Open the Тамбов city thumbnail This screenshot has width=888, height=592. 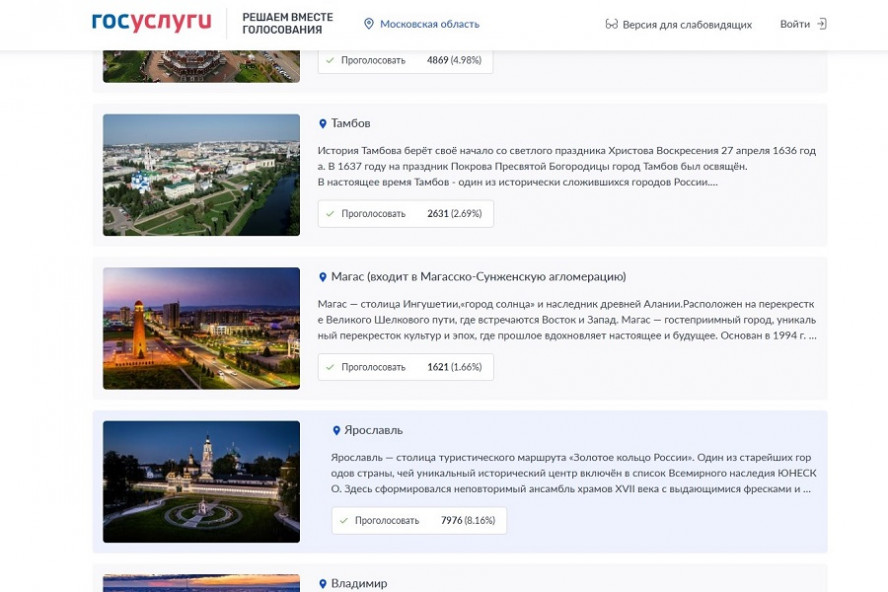click(x=202, y=175)
